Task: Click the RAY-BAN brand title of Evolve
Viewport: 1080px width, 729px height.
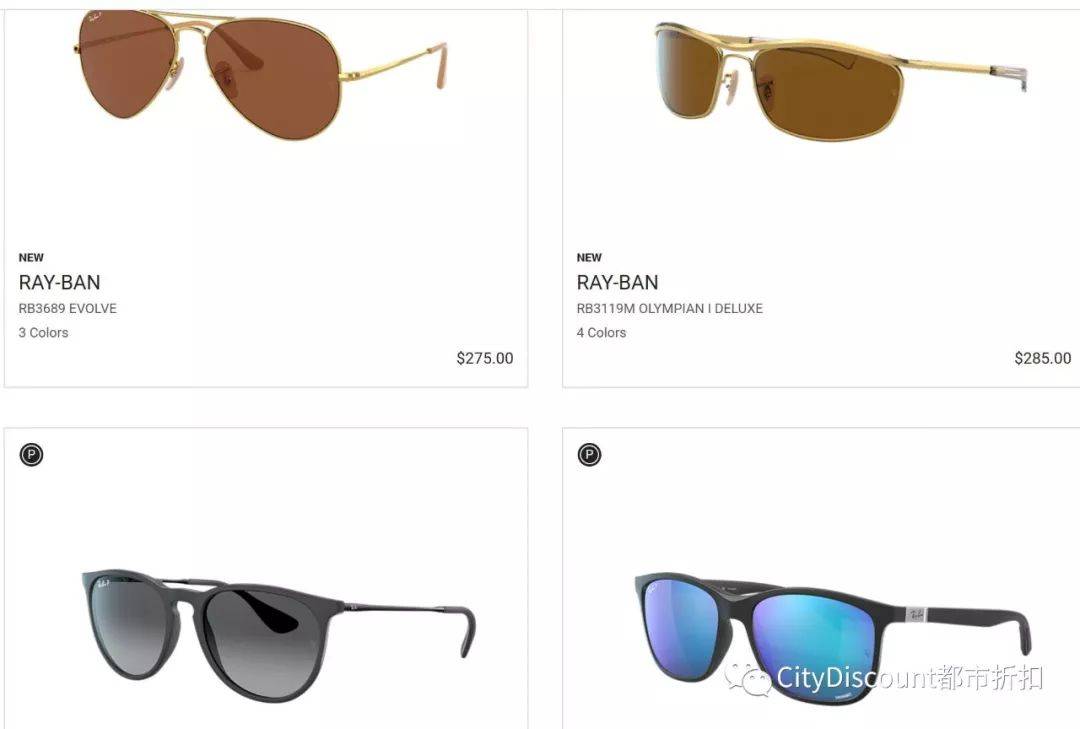Action: pos(59,283)
